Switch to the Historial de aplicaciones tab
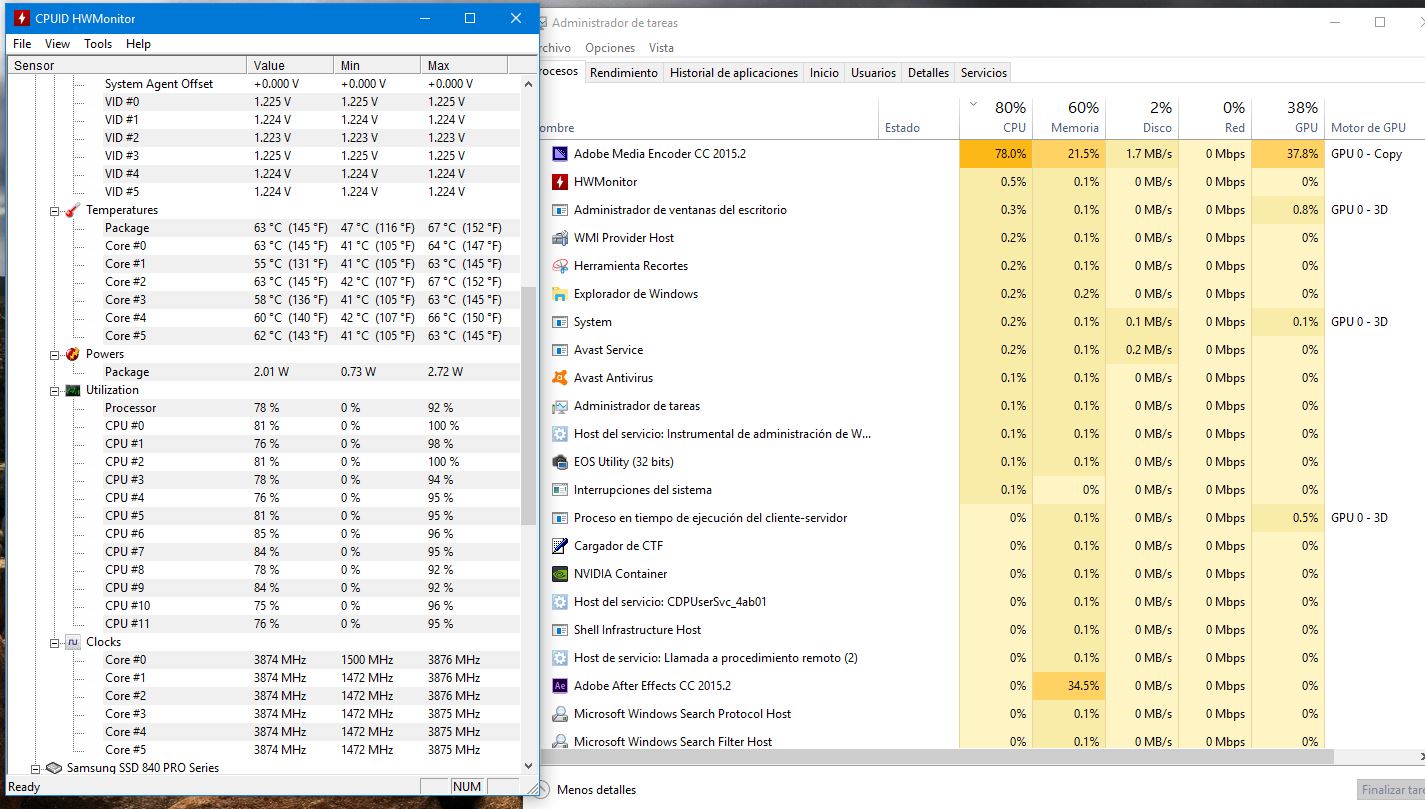Image resolution: width=1425 pixels, height=809 pixels. pyautogui.click(x=734, y=73)
